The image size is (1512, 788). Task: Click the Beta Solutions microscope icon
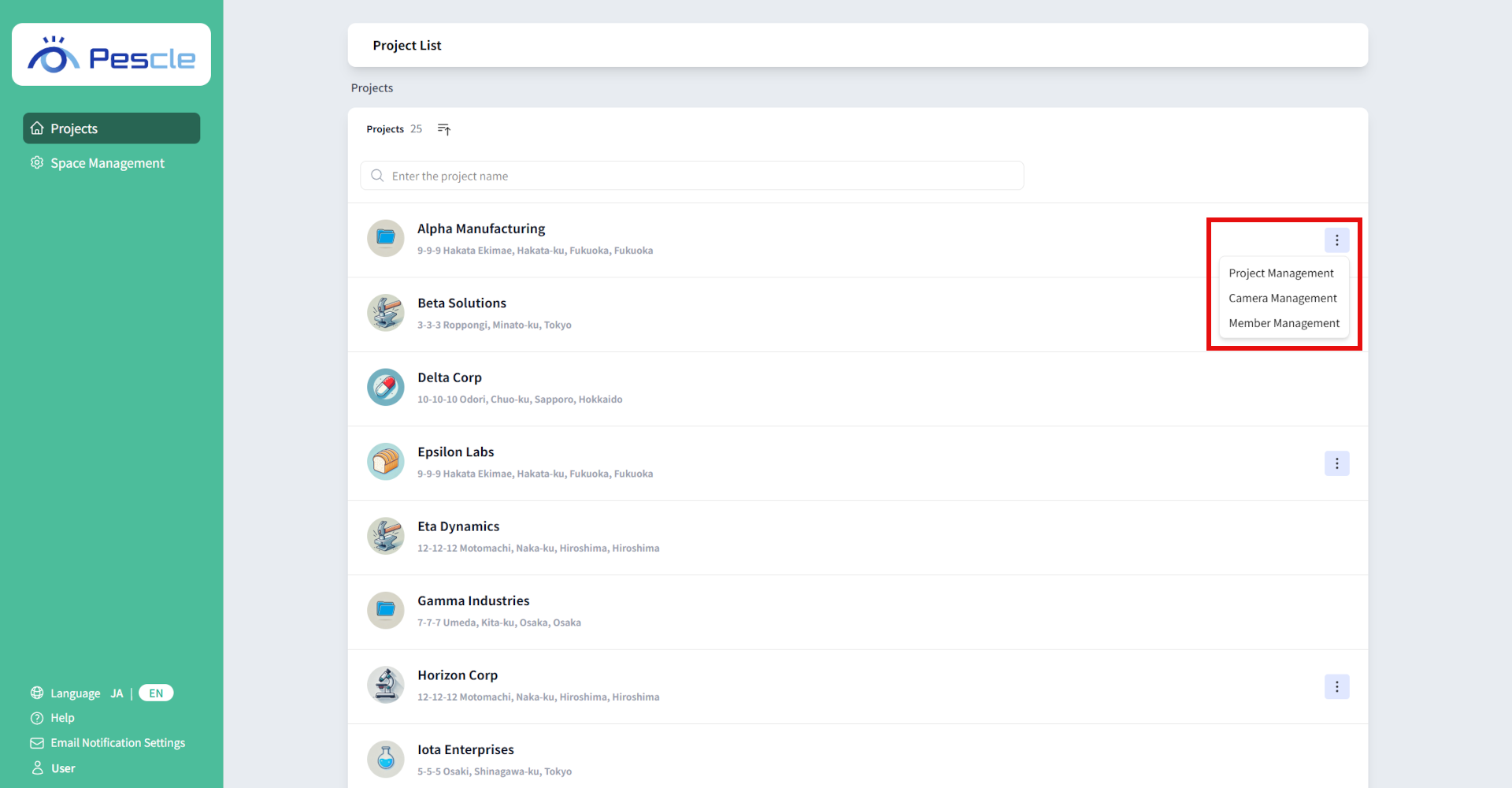(x=385, y=312)
